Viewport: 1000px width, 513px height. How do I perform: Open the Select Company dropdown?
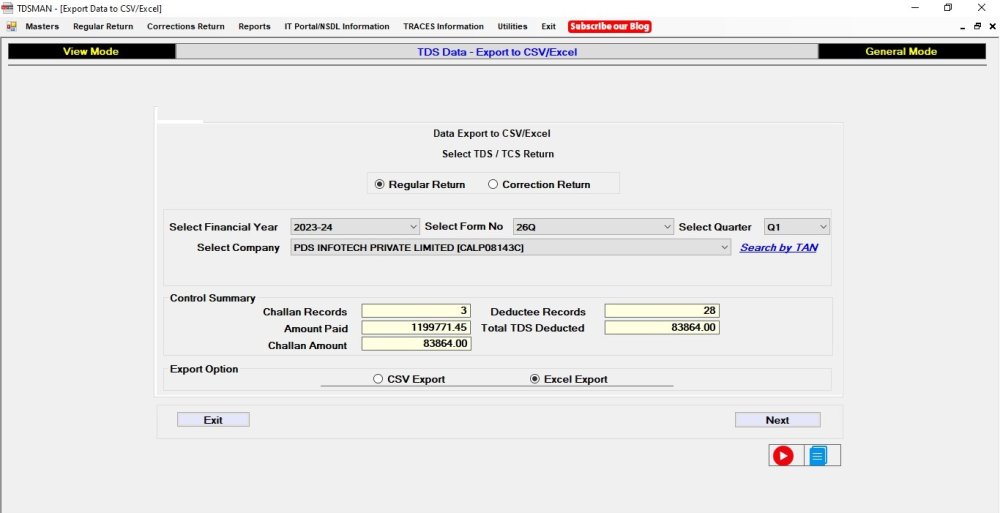pos(511,248)
